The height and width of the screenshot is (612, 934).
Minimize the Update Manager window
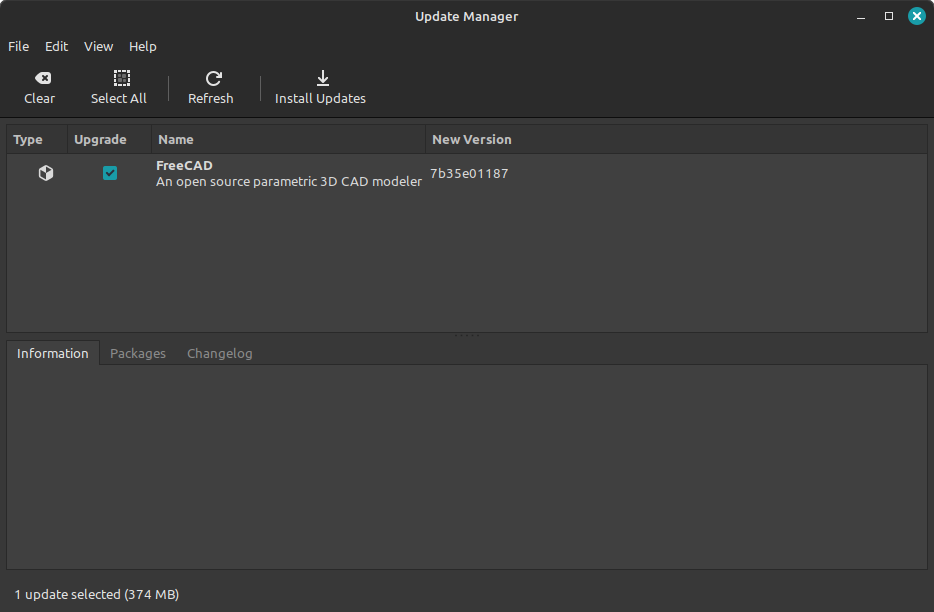coord(861,17)
